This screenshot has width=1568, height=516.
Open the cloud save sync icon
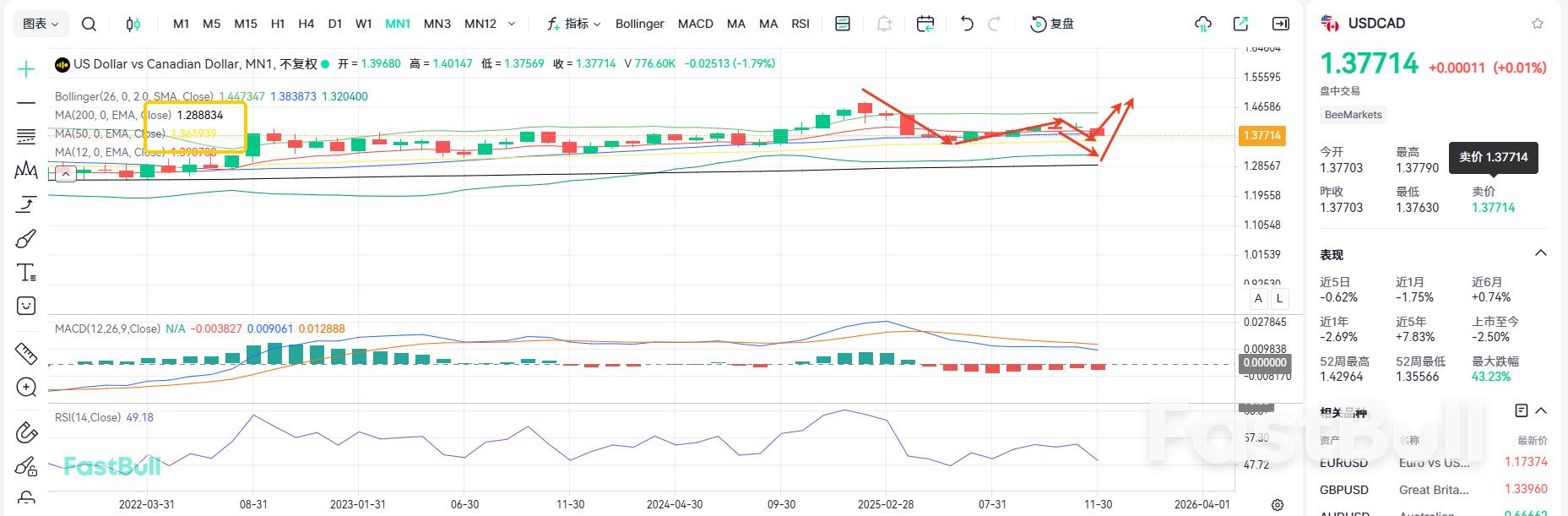(1203, 24)
